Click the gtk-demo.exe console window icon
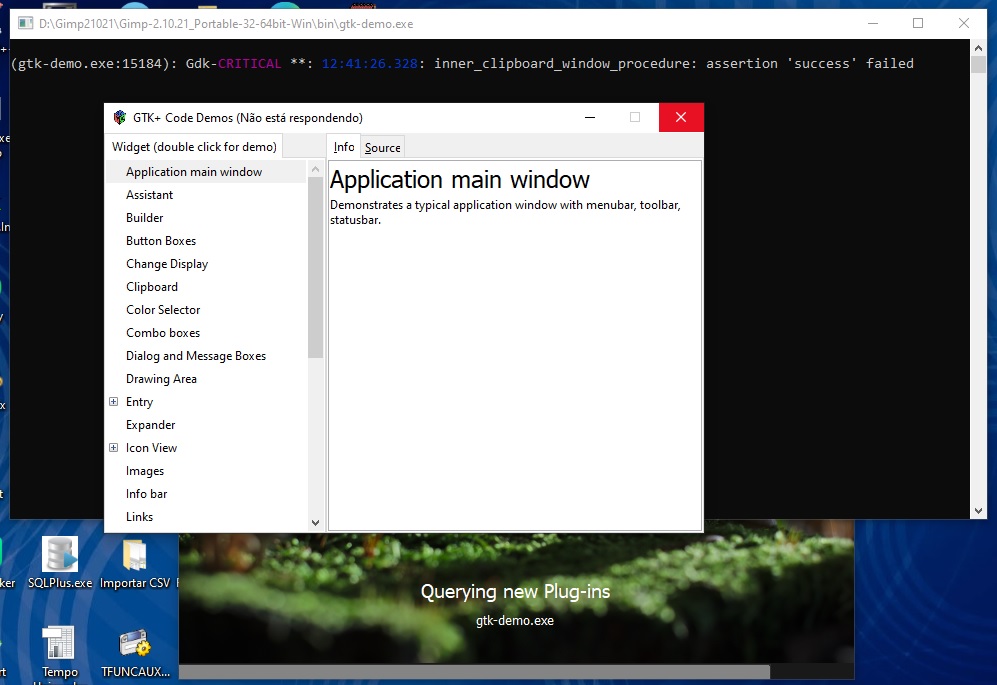The image size is (997, 685). [x=25, y=23]
